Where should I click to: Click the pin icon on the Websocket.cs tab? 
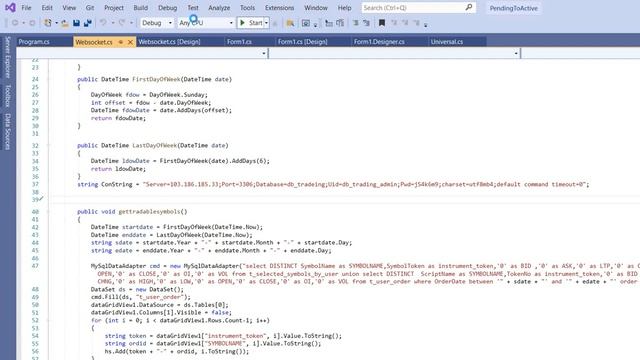pos(121,42)
